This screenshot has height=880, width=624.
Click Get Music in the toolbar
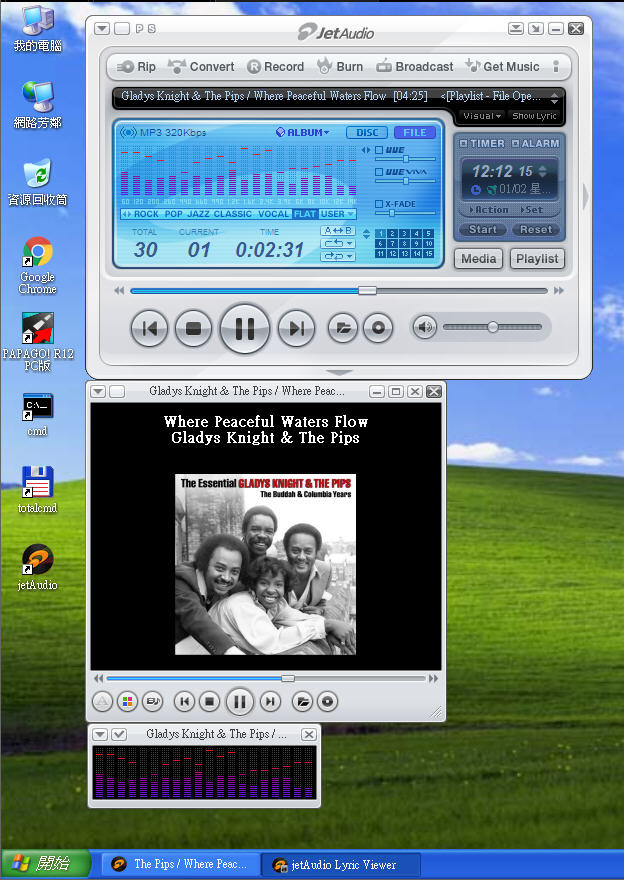coord(502,67)
